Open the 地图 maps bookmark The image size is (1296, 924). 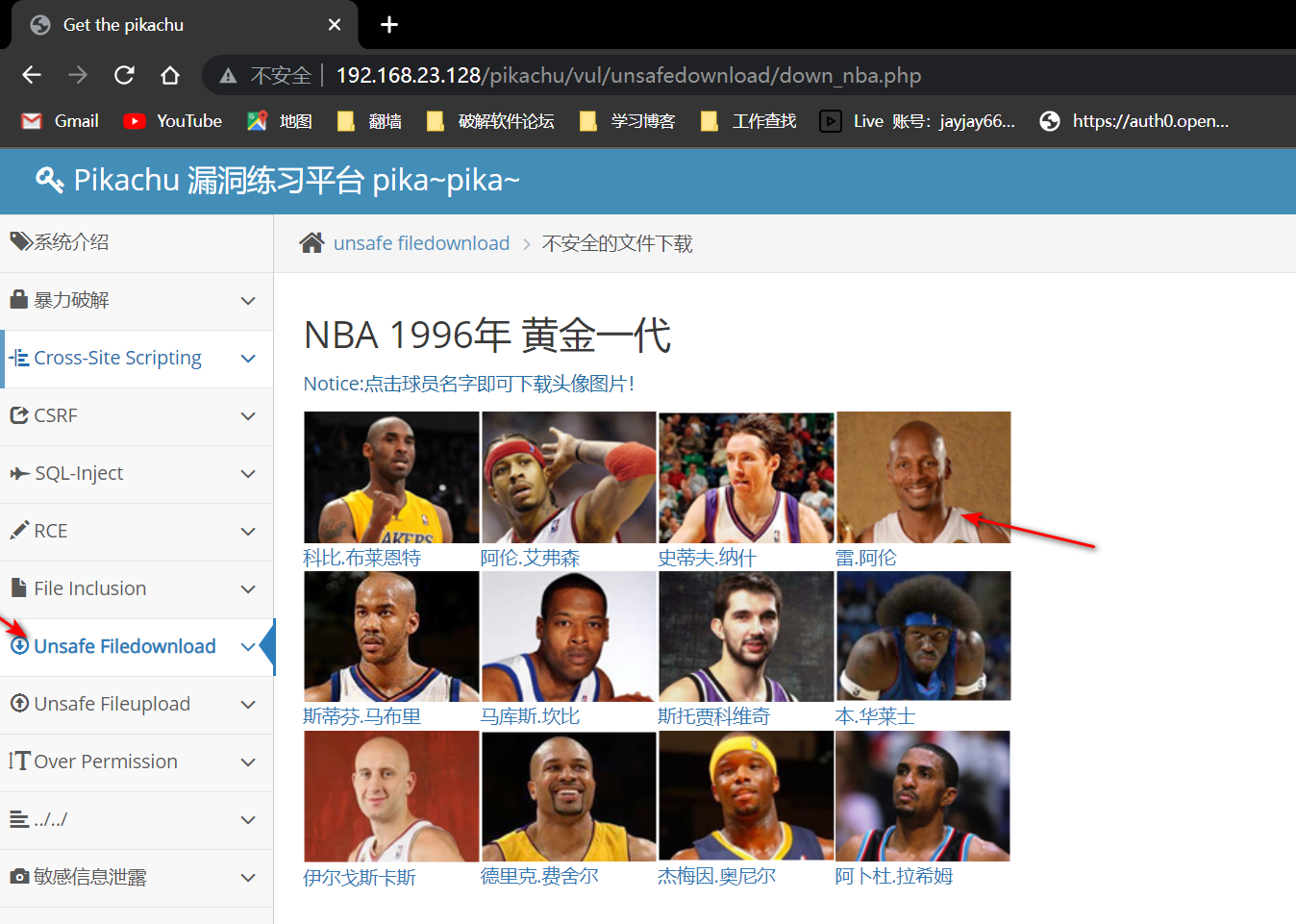(x=280, y=121)
